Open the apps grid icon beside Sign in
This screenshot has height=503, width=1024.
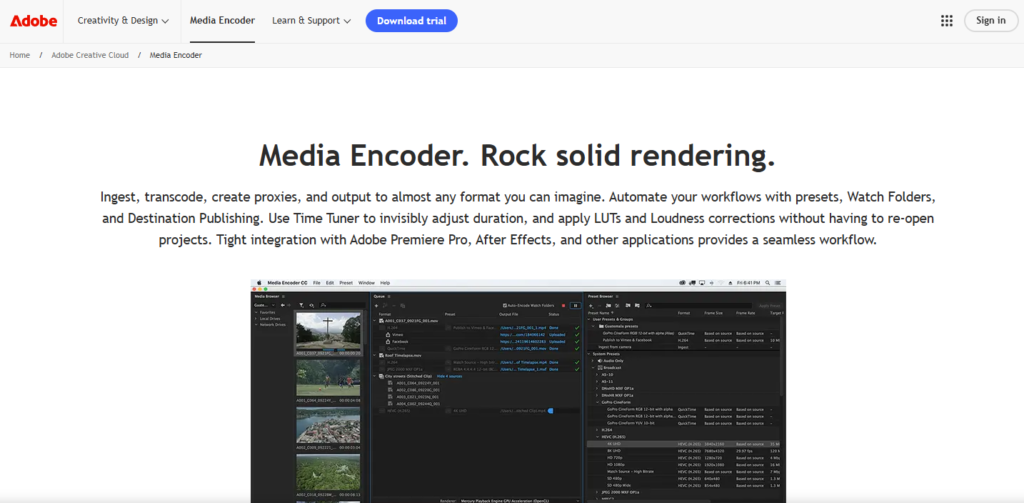click(x=946, y=20)
